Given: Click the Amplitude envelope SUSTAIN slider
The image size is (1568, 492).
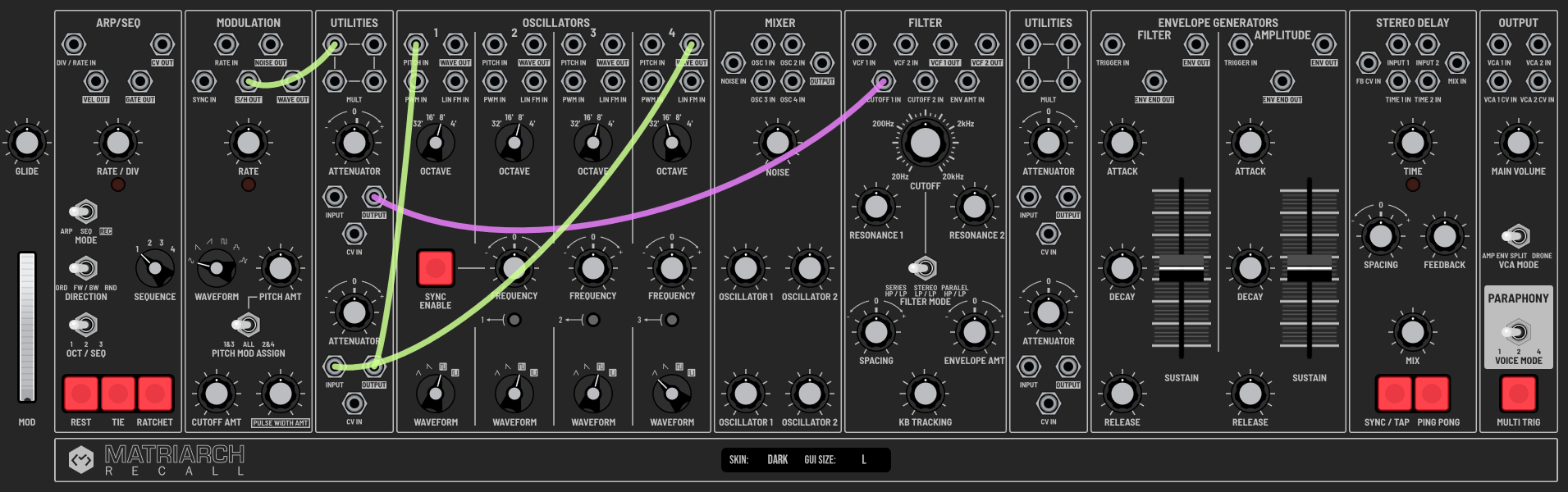Looking at the screenshot, I should 1310,268.
